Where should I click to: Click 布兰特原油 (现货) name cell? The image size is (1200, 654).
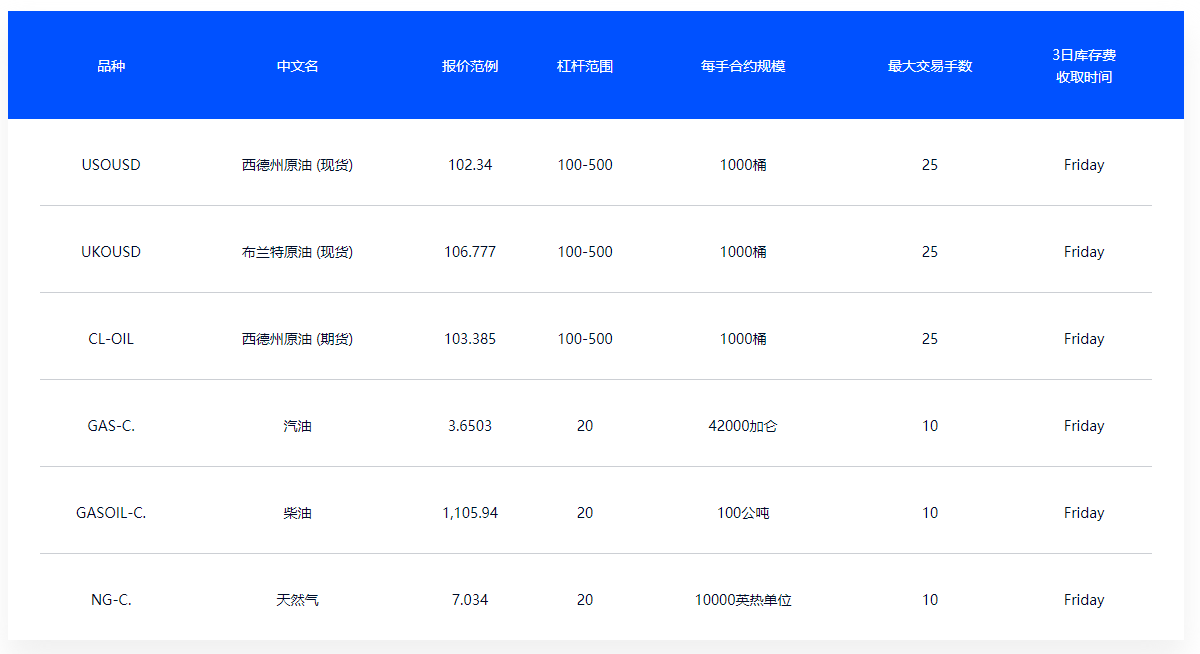[x=298, y=252]
